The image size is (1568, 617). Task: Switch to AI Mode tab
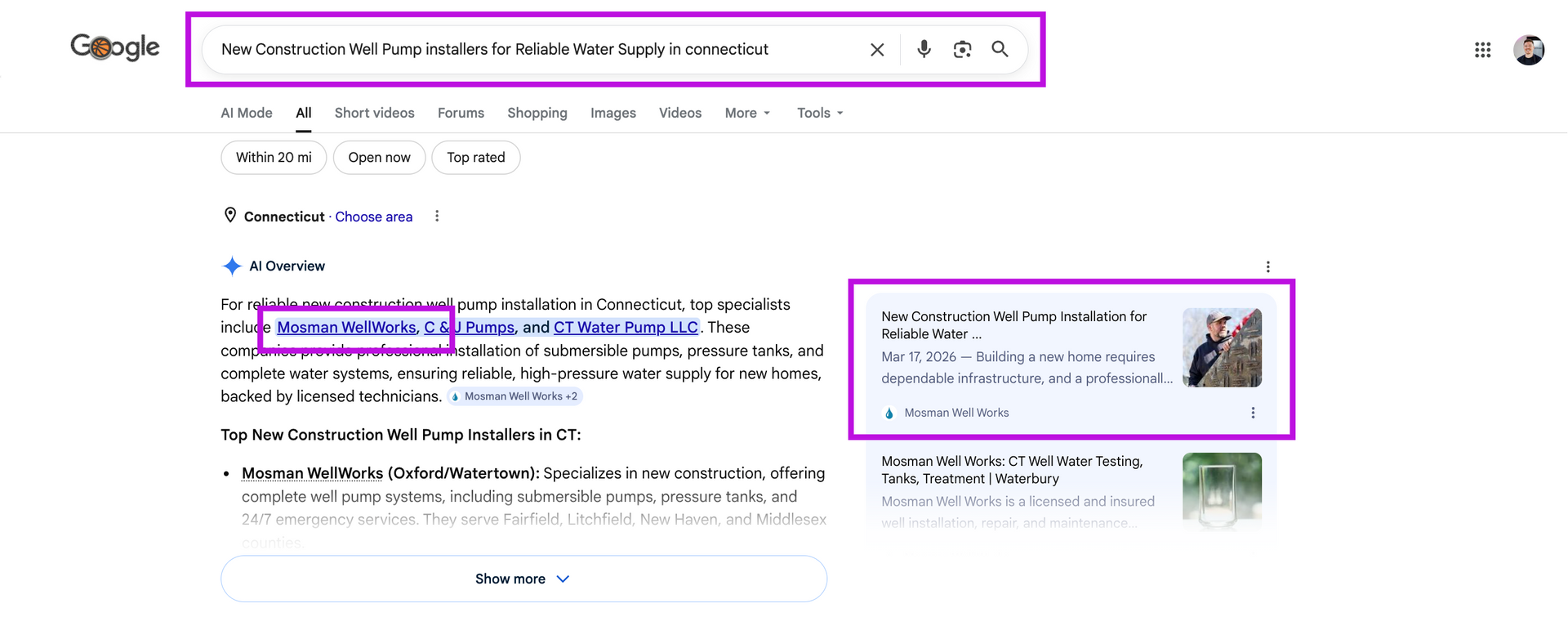247,113
